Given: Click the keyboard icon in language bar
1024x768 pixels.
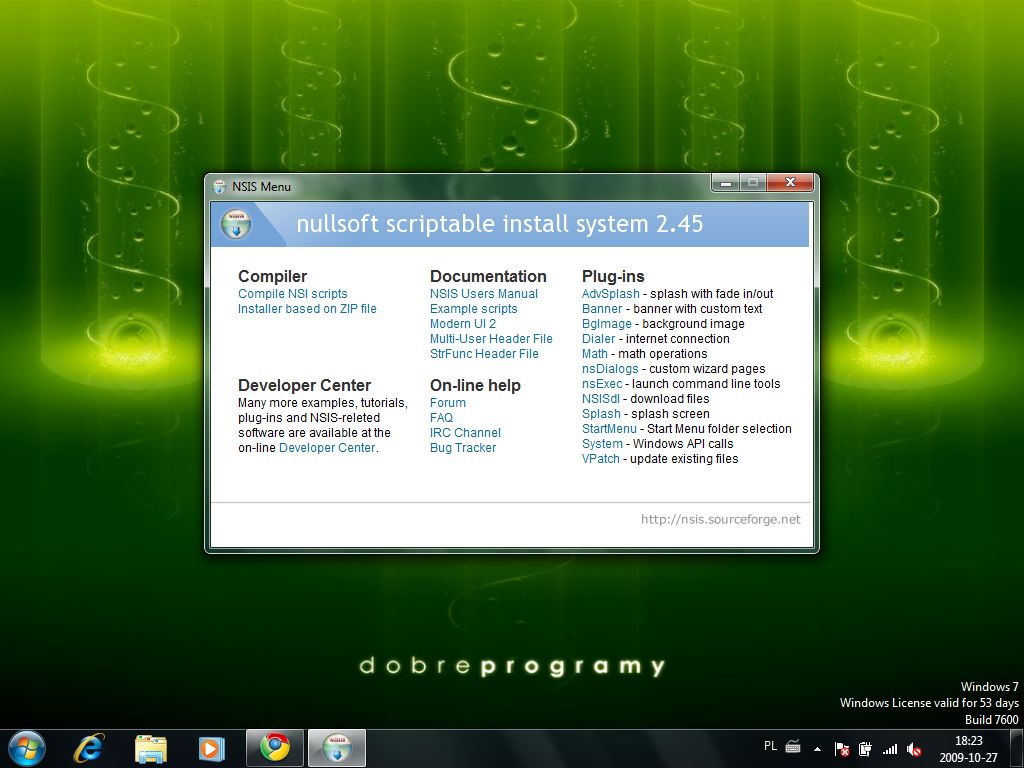Looking at the screenshot, I should [x=793, y=746].
